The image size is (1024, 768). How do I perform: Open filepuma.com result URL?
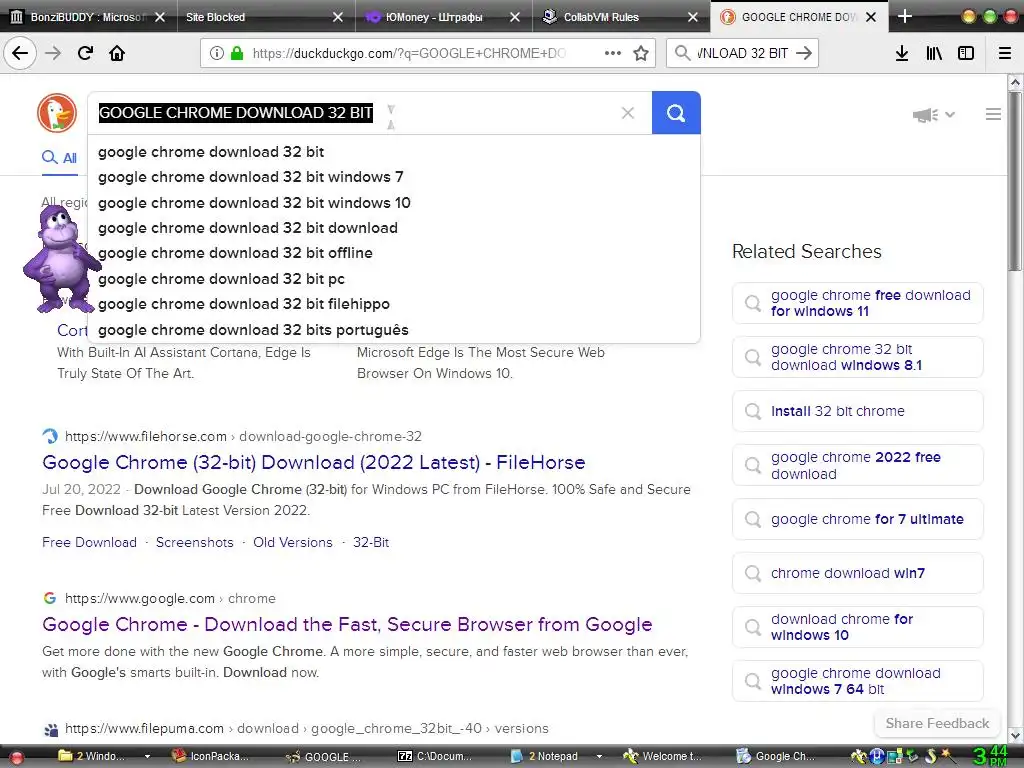pos(307,728)
